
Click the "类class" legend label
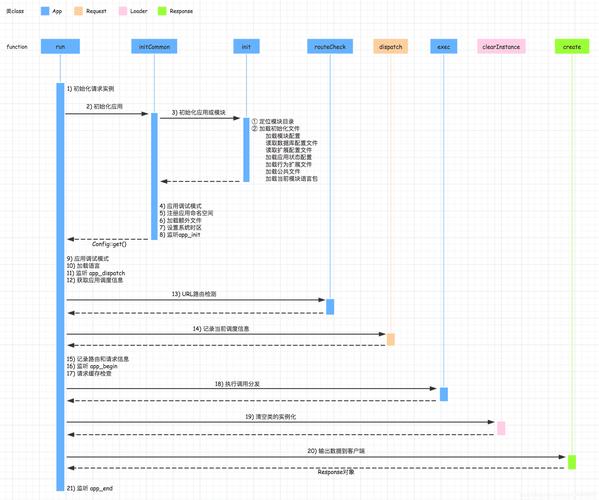pyautogui.click(x=15, y=11)
